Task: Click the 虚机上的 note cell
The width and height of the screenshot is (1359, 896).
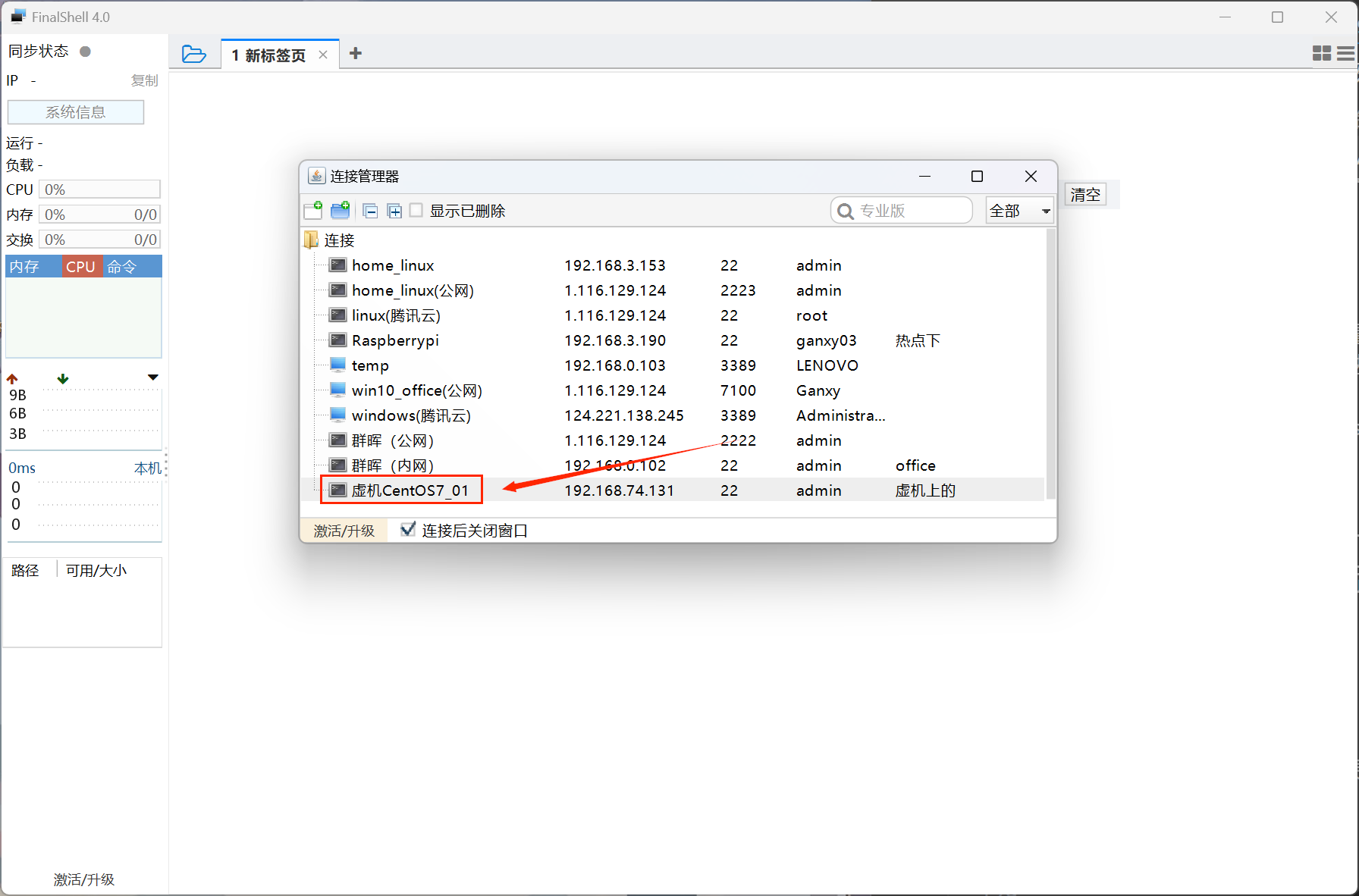Action: click(x=925, y=490)
